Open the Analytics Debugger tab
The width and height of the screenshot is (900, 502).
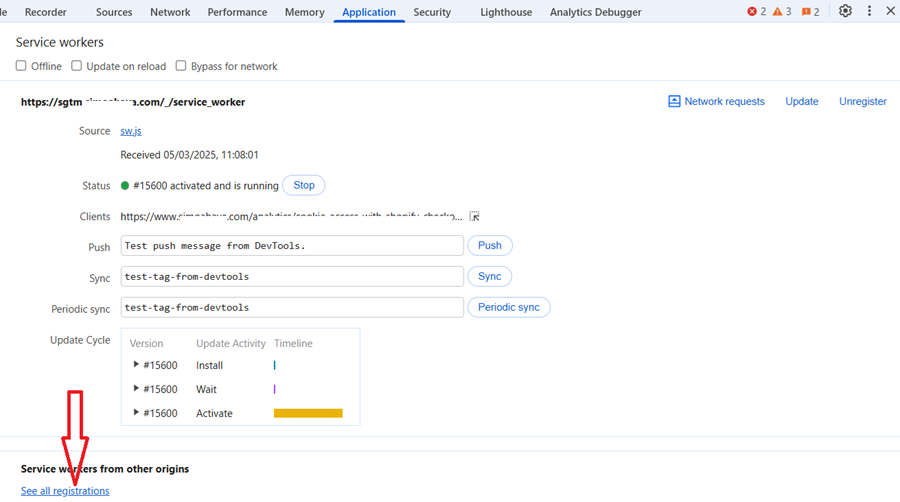tap(595, 12)
